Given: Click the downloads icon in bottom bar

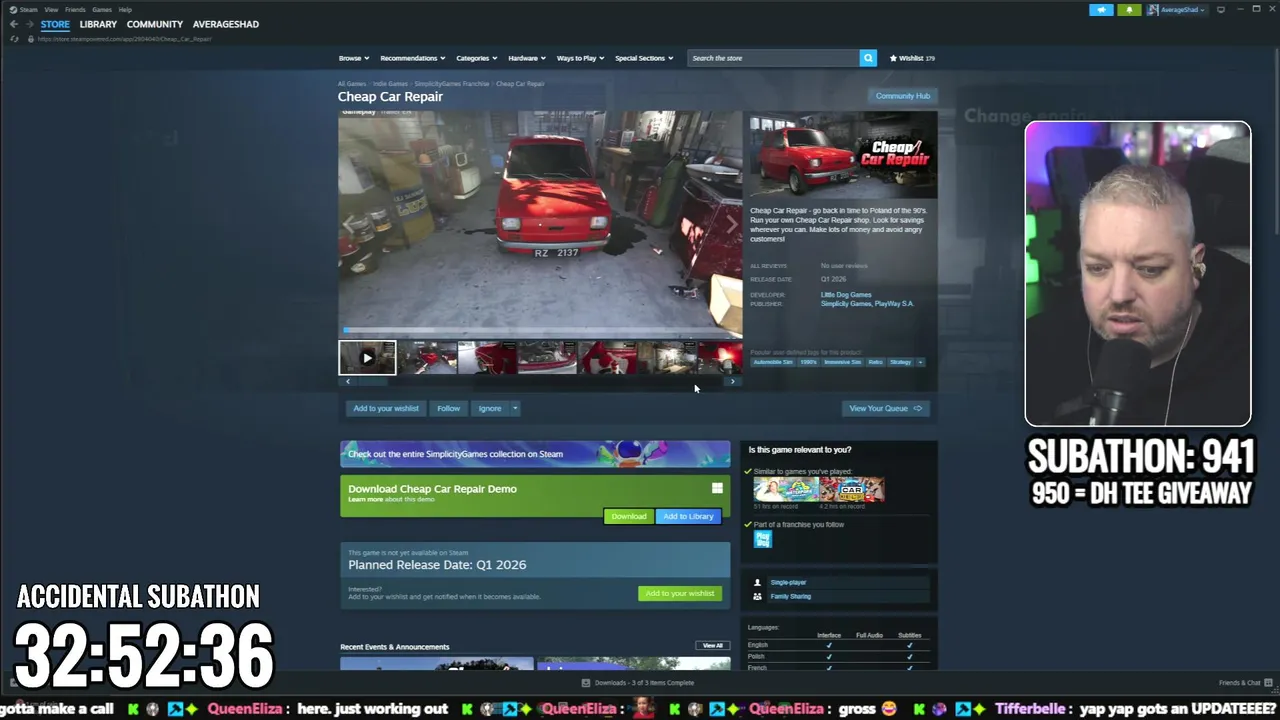Looking at the screenshot, I should [x=586, y=683].
